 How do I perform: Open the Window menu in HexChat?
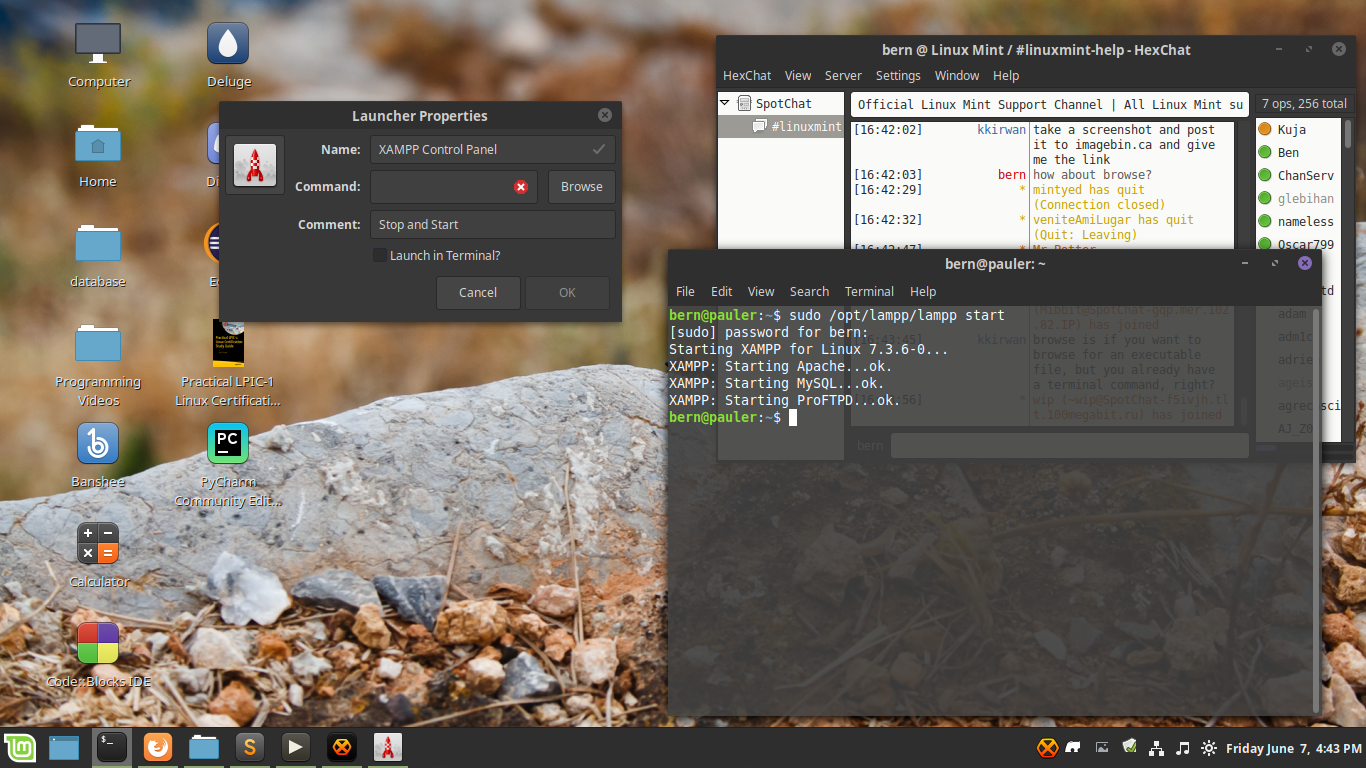pos(957,75)
